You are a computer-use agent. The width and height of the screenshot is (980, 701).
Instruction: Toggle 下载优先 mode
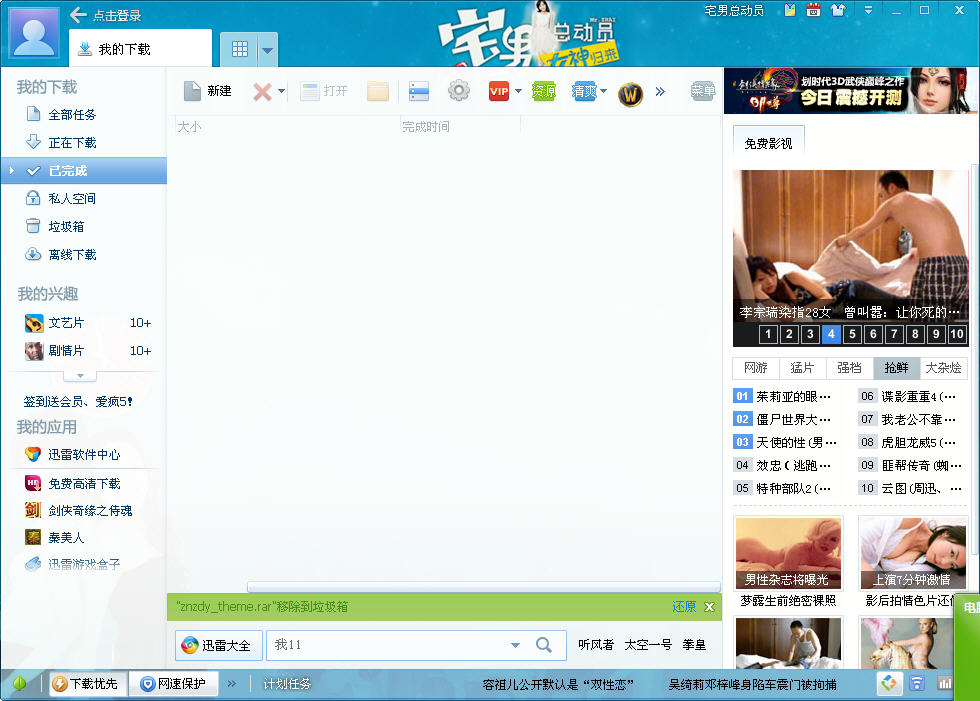(89, 684)
